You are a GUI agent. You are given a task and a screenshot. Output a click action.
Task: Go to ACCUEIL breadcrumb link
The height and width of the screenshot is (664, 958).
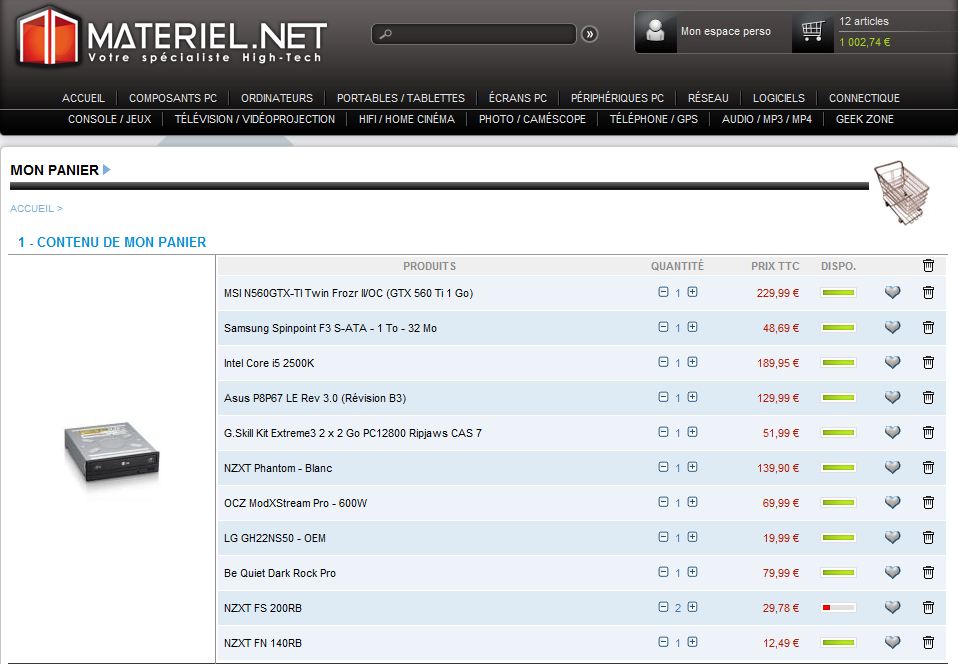[x=32, y=209]
